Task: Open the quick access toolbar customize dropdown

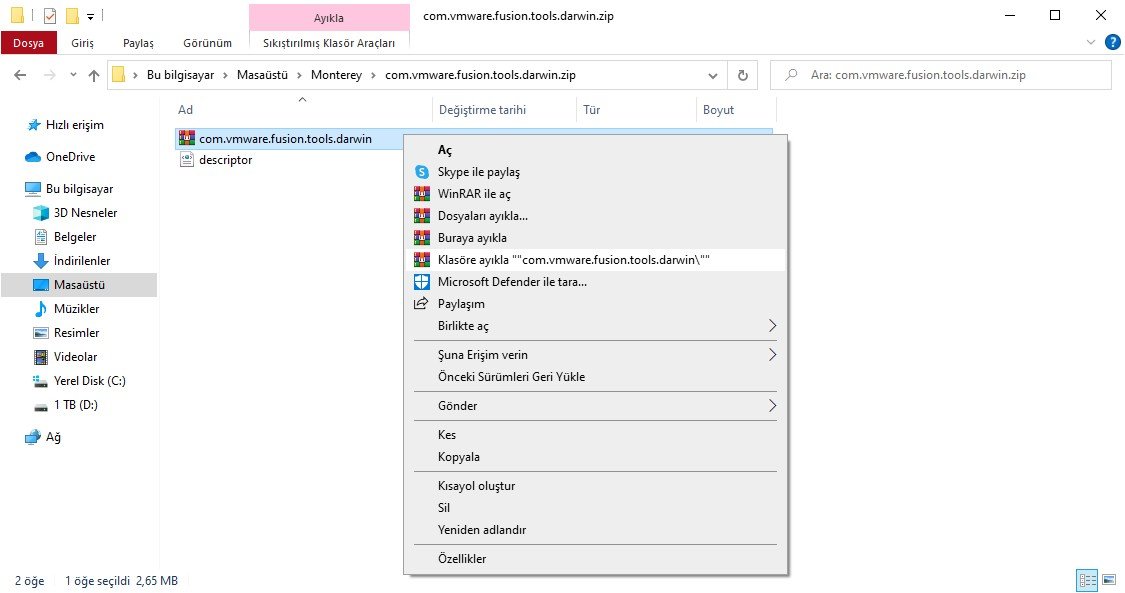Action: 90,16
